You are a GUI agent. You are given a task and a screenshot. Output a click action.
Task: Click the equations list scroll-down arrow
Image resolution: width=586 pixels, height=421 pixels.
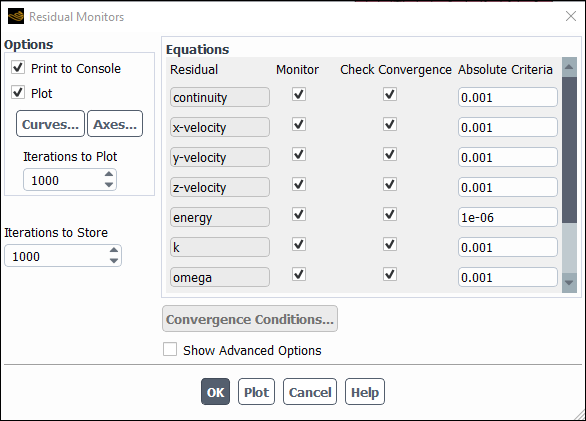pos(569,283)
